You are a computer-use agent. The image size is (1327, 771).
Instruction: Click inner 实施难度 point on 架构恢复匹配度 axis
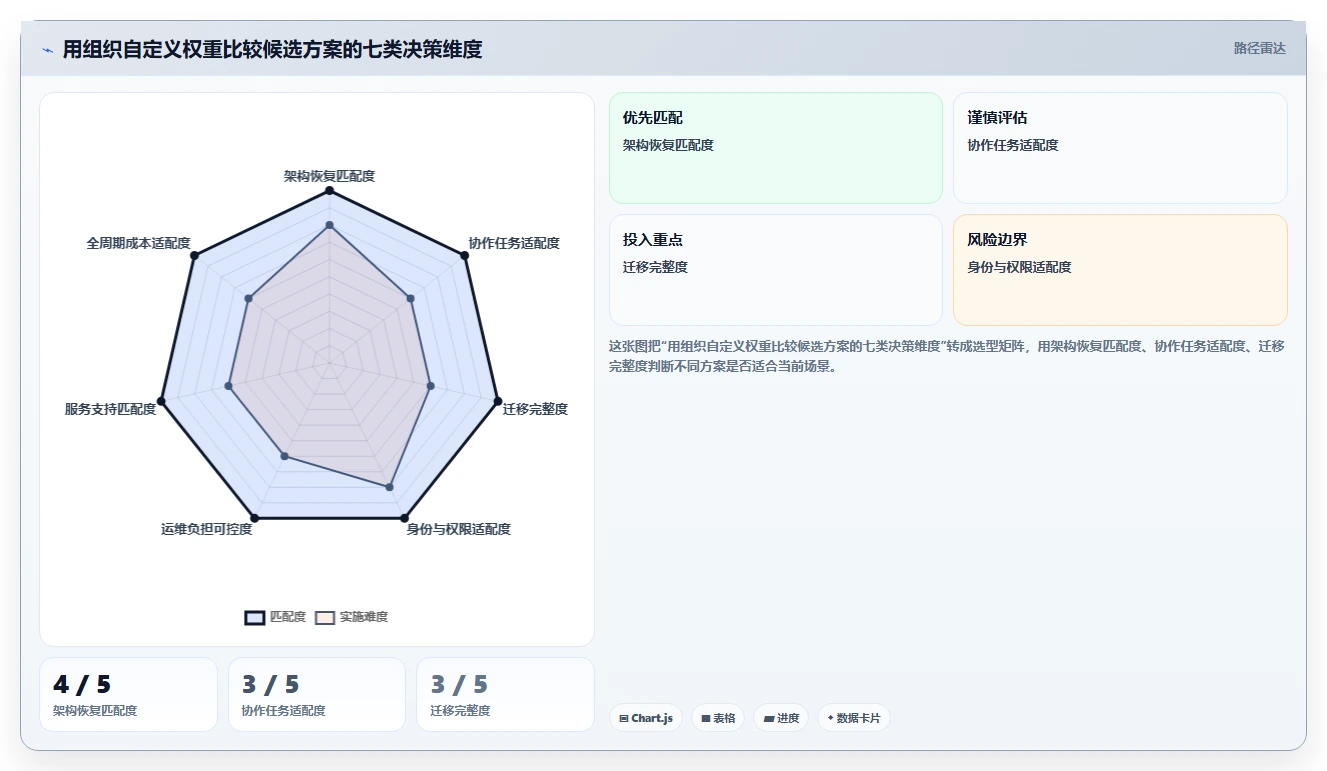coord(329,225)
